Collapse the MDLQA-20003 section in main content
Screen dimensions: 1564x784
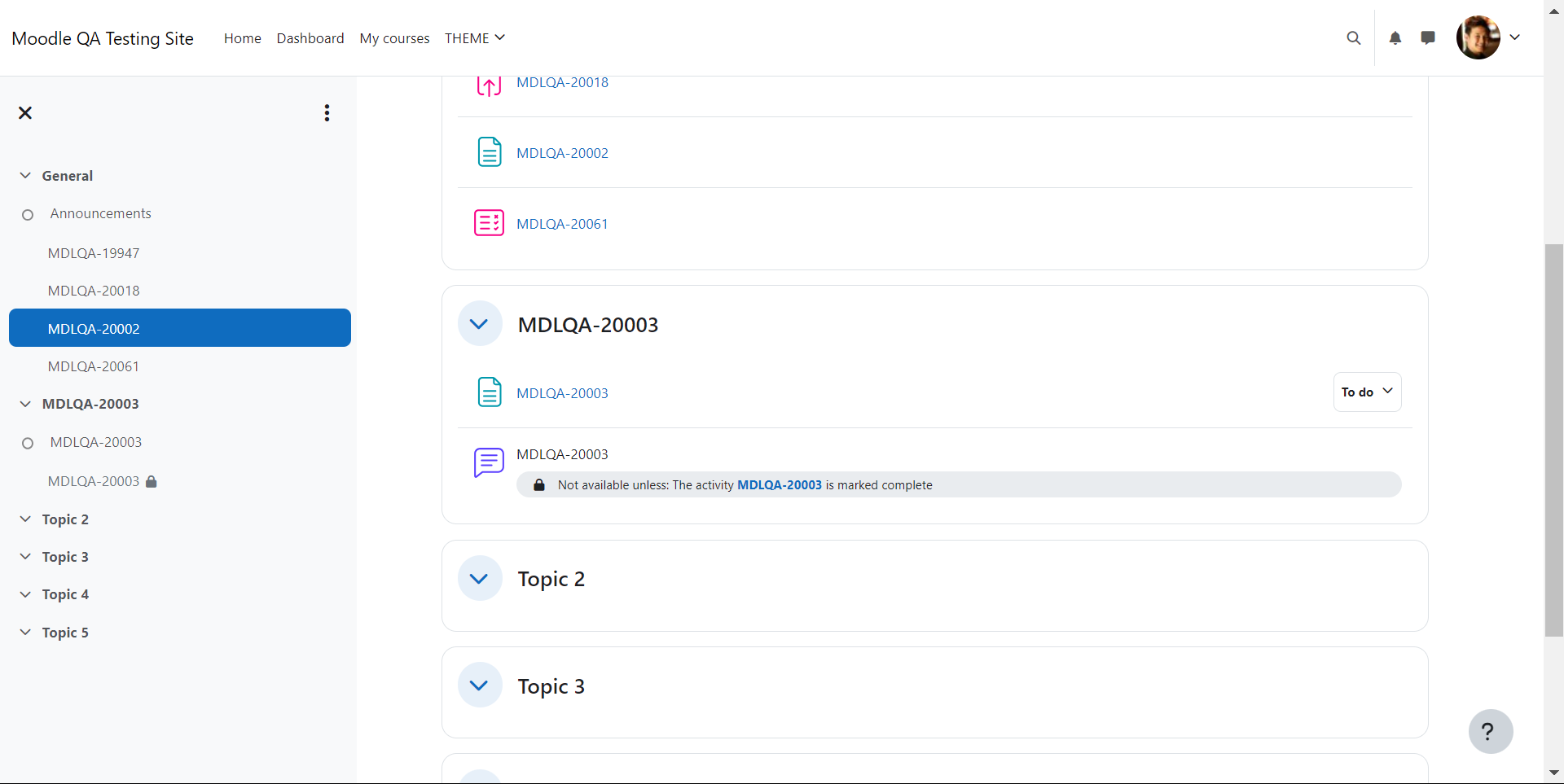click(480, 324)
